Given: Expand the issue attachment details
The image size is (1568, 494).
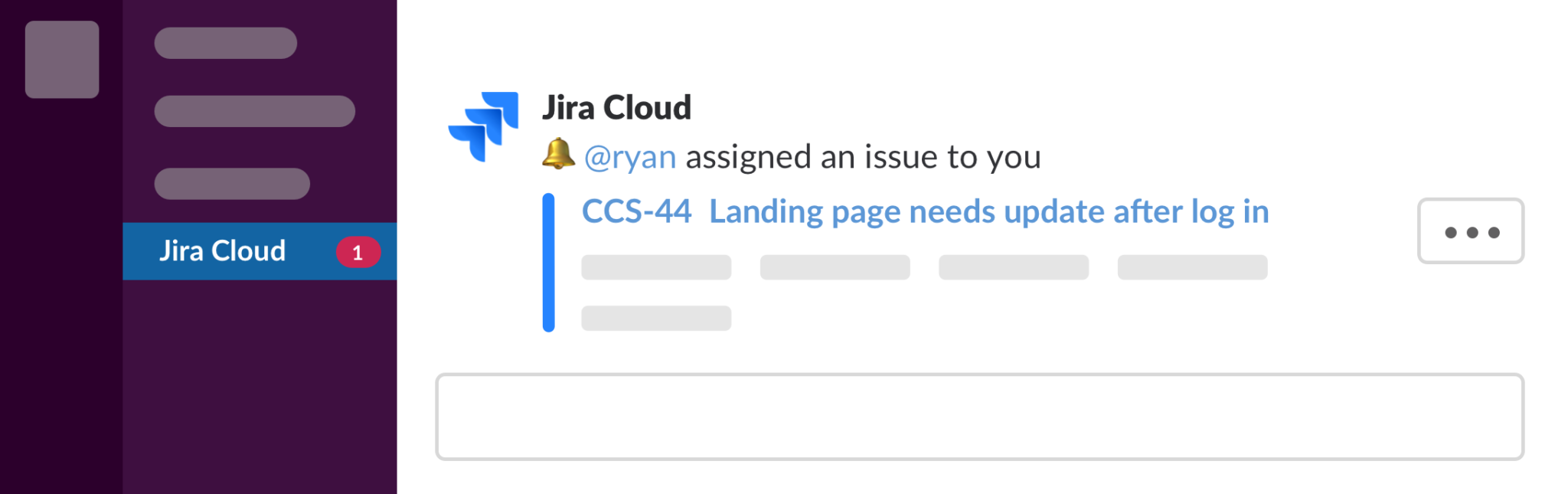Looking at the screenshot, I should point(1012,267).
